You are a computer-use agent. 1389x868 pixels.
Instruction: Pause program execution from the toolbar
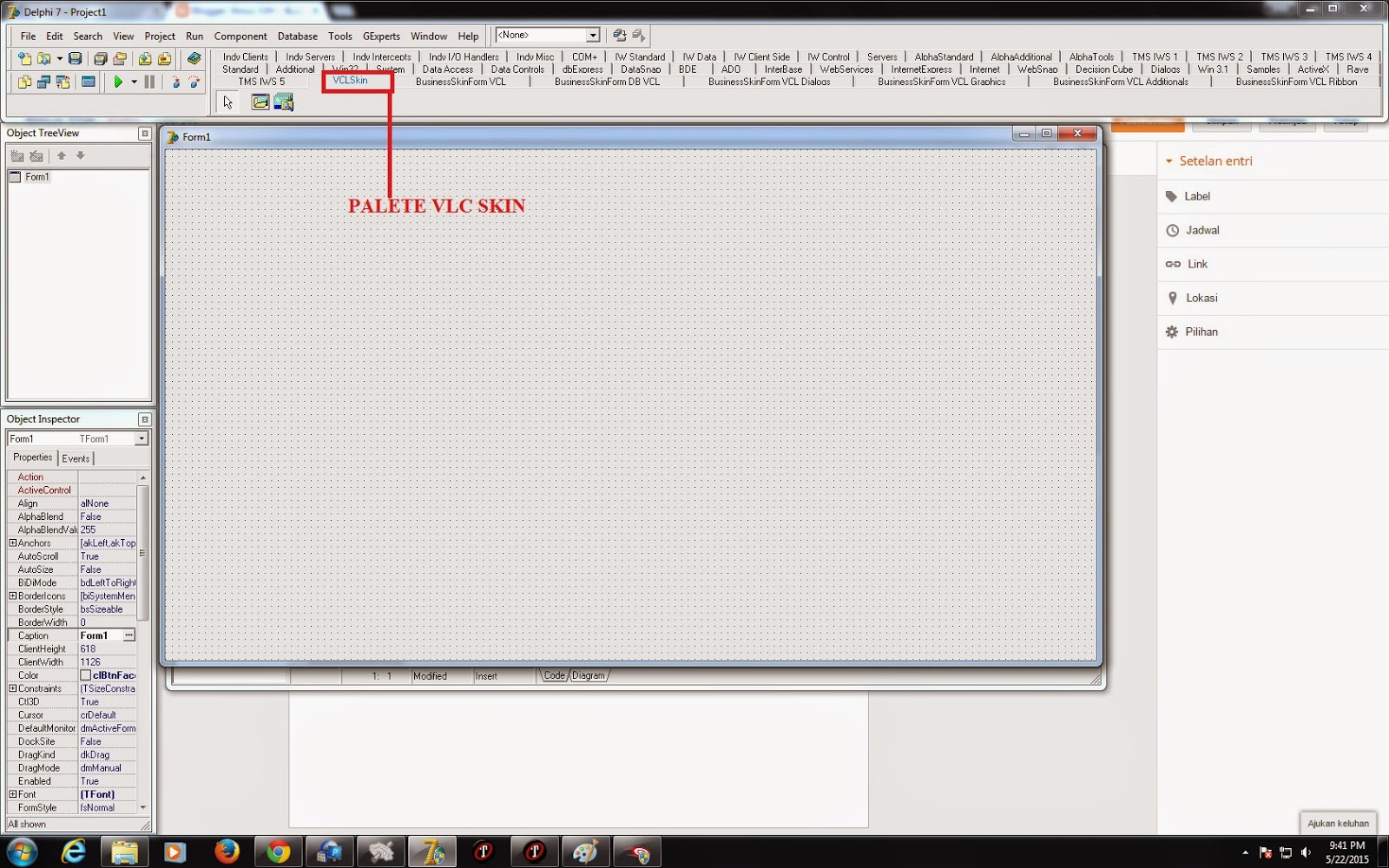tap(150, 82)
